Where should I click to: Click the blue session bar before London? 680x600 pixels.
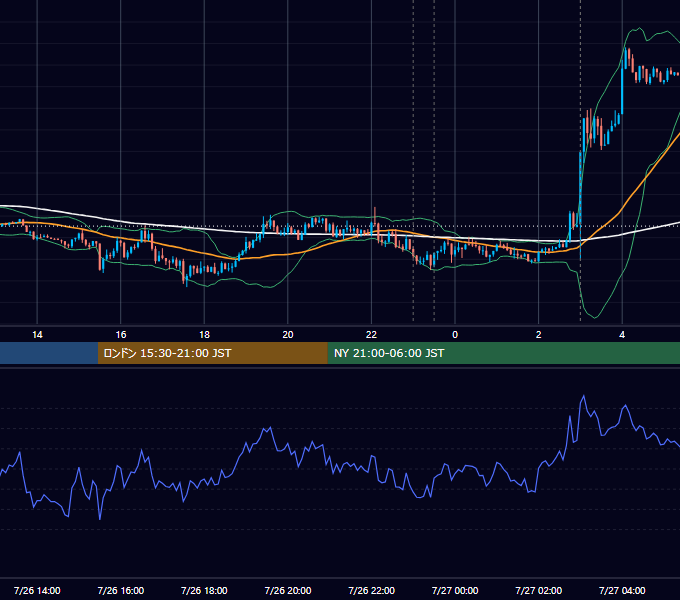coord(49,353)
